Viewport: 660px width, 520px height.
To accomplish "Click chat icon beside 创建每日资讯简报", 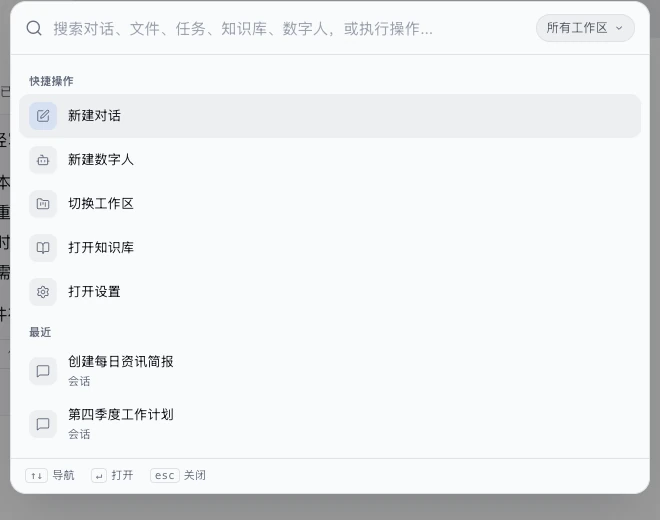I will tap(43, 371).
